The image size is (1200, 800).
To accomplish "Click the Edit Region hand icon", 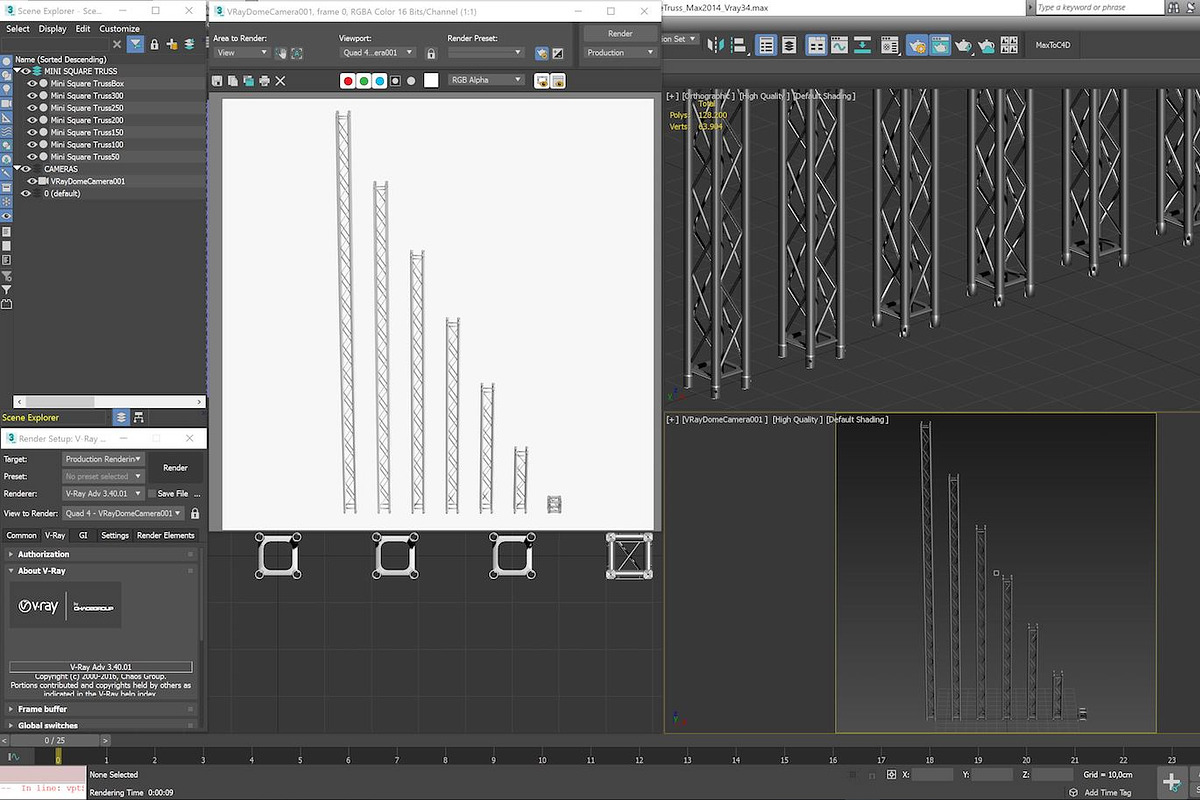I will [281, 53].
